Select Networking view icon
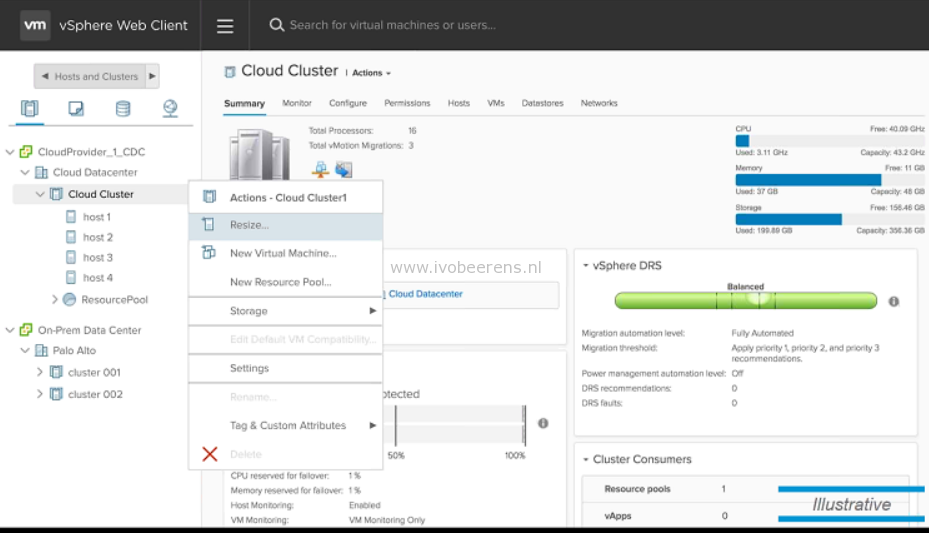Screen dimensions: 929x533 coord(170,108)
